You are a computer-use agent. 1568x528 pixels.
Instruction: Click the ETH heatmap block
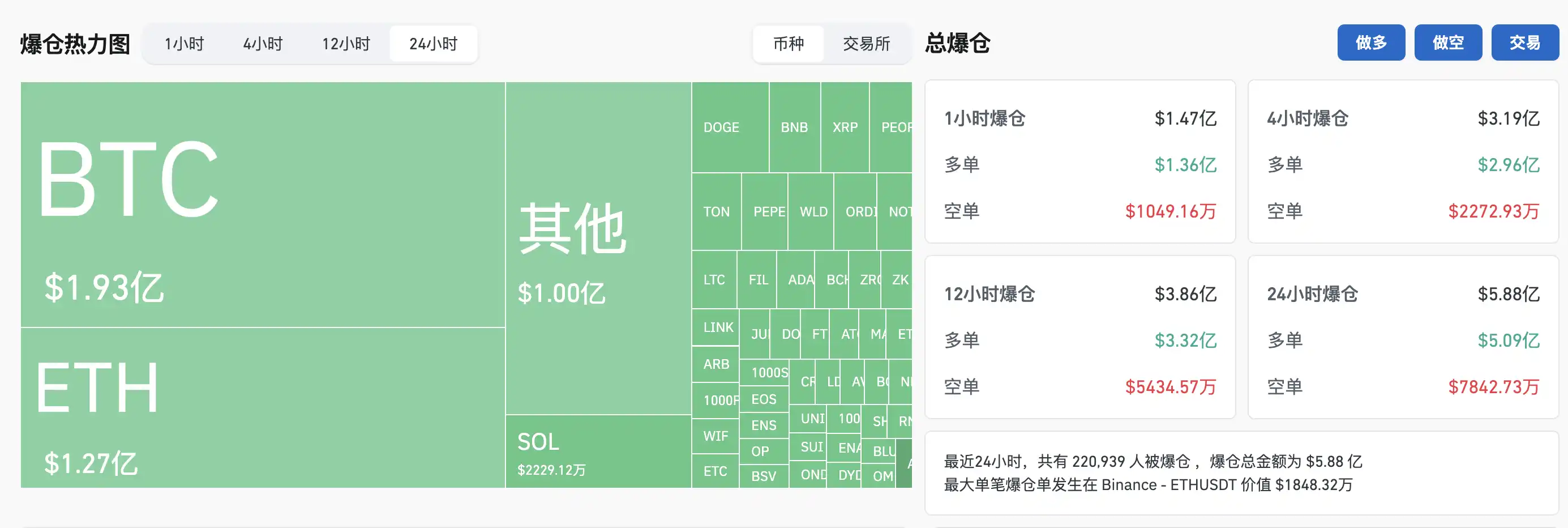coord(263,407)
